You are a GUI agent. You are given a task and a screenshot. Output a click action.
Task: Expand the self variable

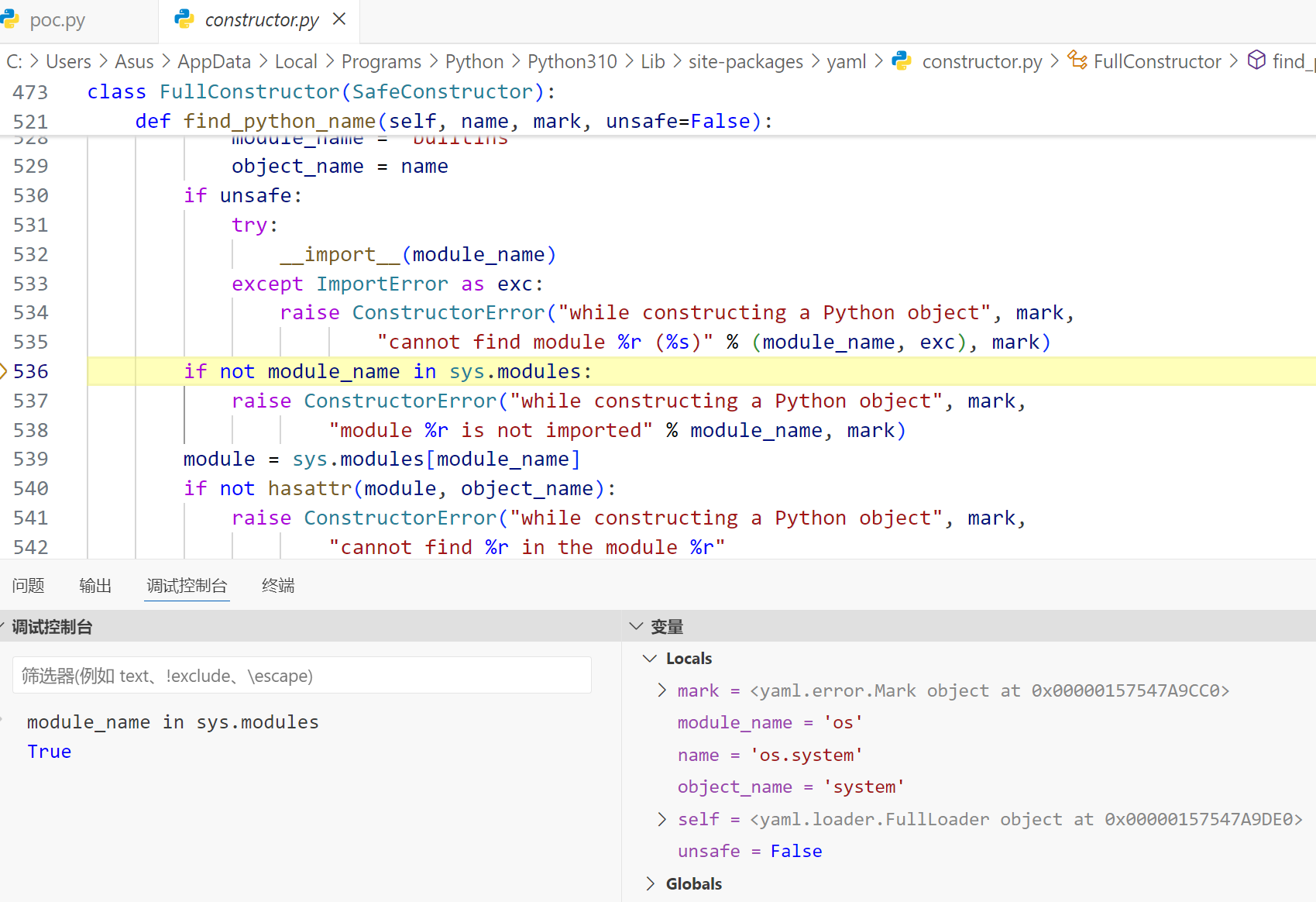(661, 819)
